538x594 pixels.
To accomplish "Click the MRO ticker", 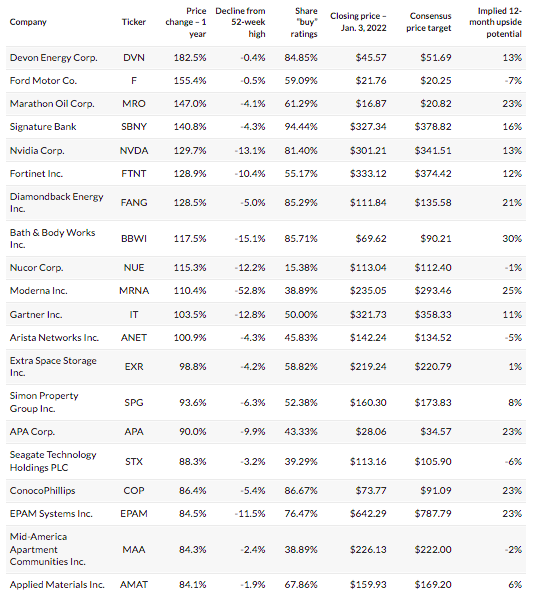I will point(134,104).
